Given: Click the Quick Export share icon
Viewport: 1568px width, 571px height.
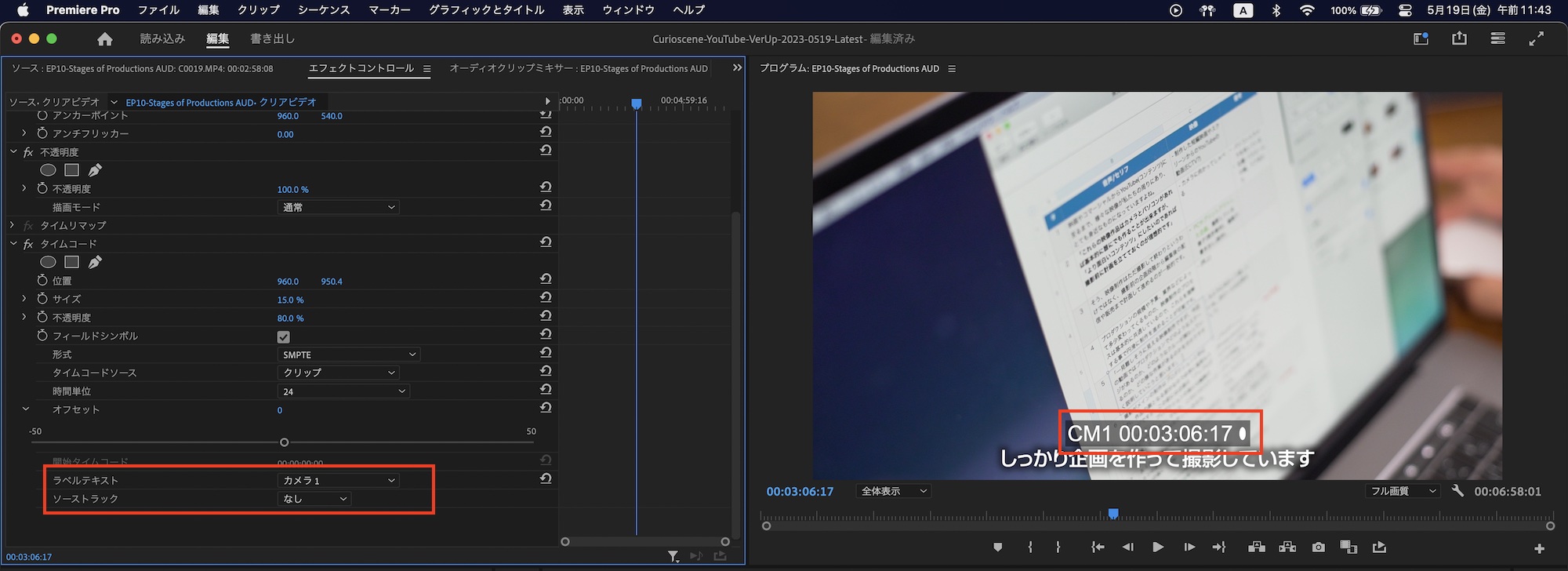Looking at the screenshot, I should pos(1459,38).
